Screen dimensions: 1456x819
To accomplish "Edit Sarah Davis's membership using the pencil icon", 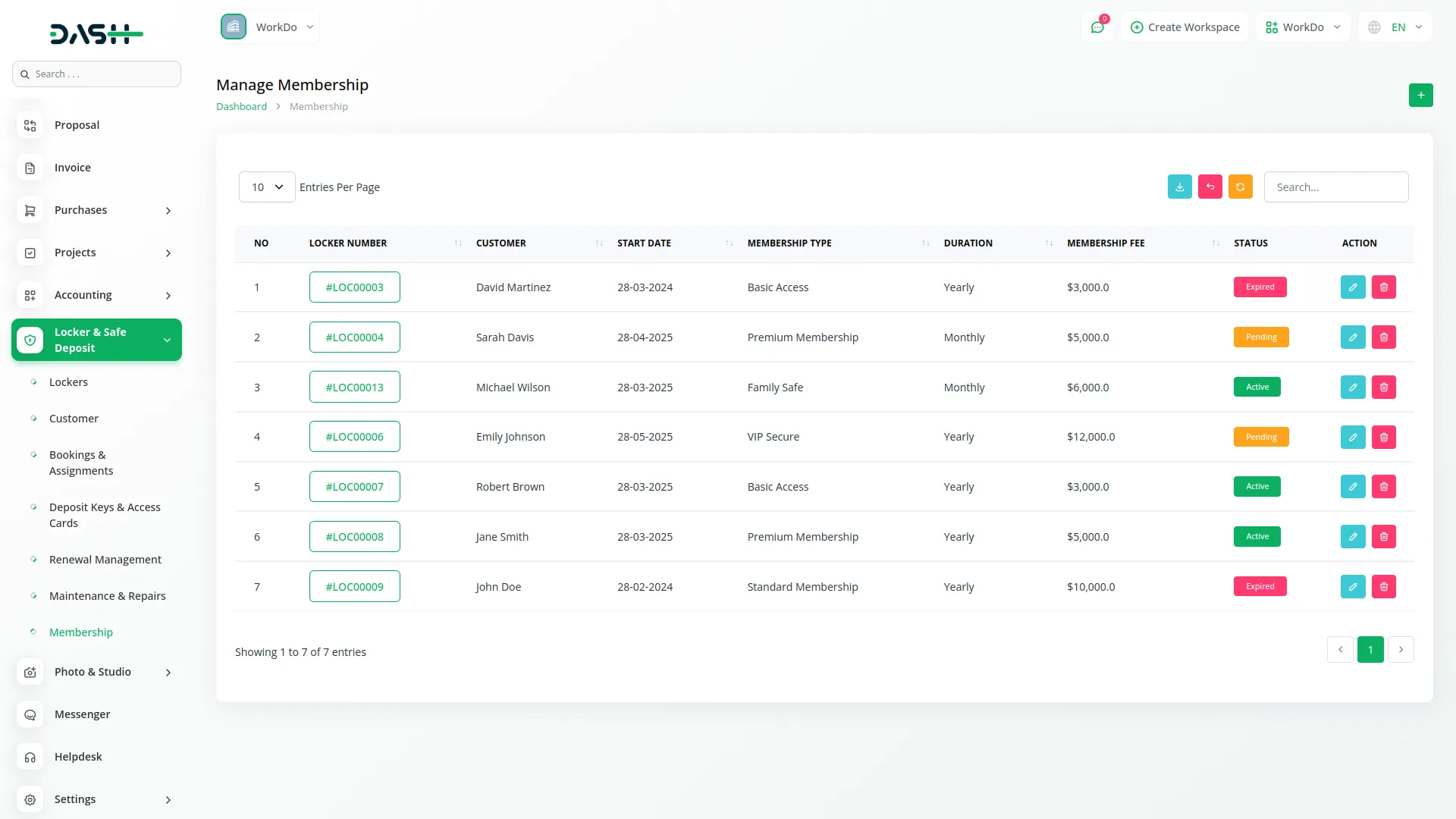I will (1353, 337).
